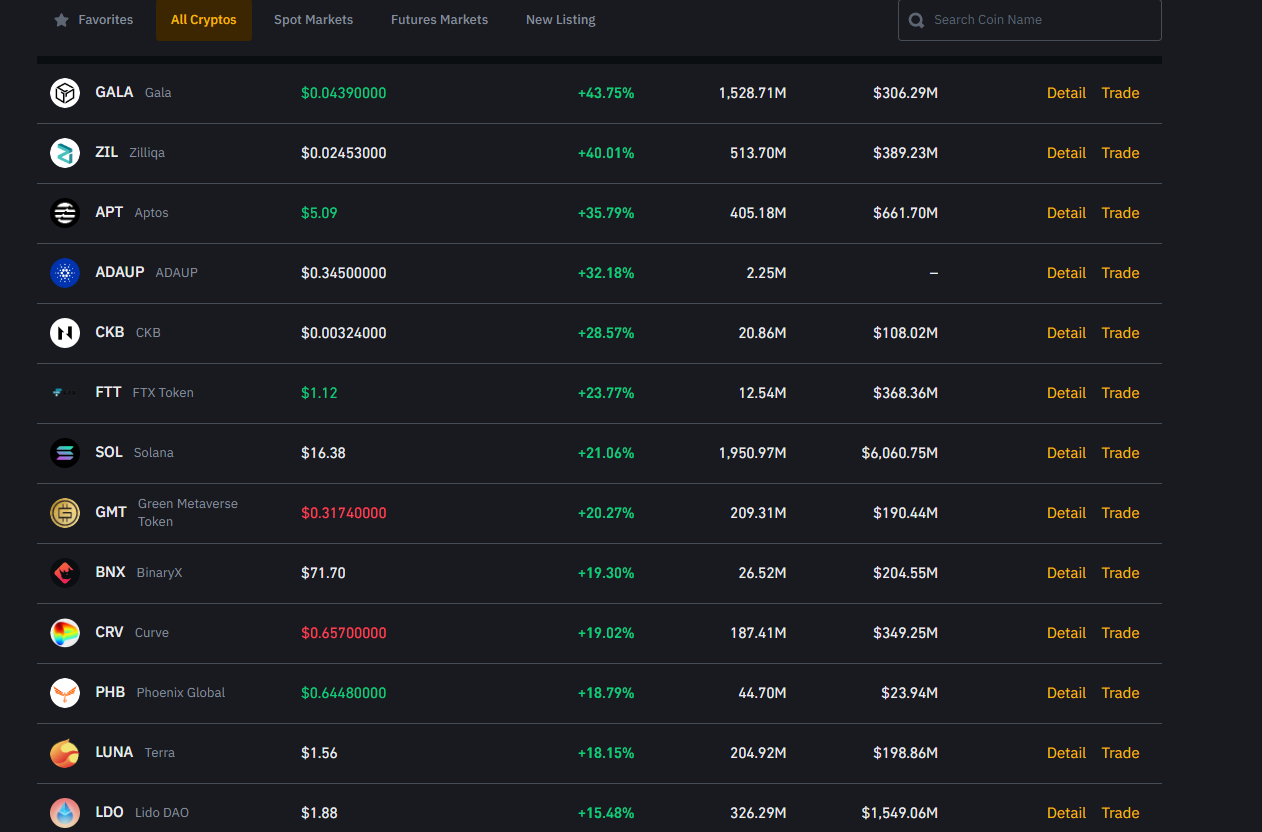Open Detail link for BNX
Image resolution: width=1262 pixels, height=832 pixels.
tap(1066, 573)
